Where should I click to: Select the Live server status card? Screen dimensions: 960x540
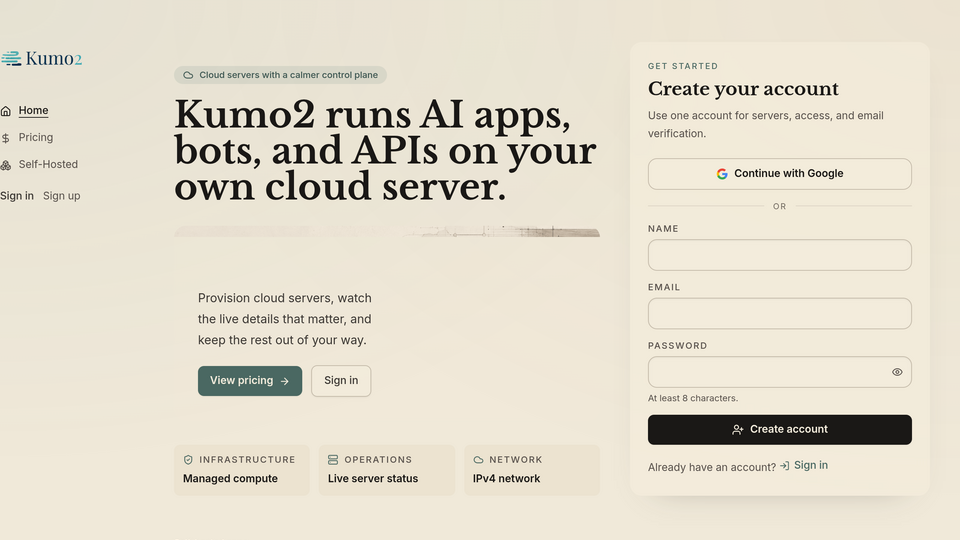tap(387, 470)
